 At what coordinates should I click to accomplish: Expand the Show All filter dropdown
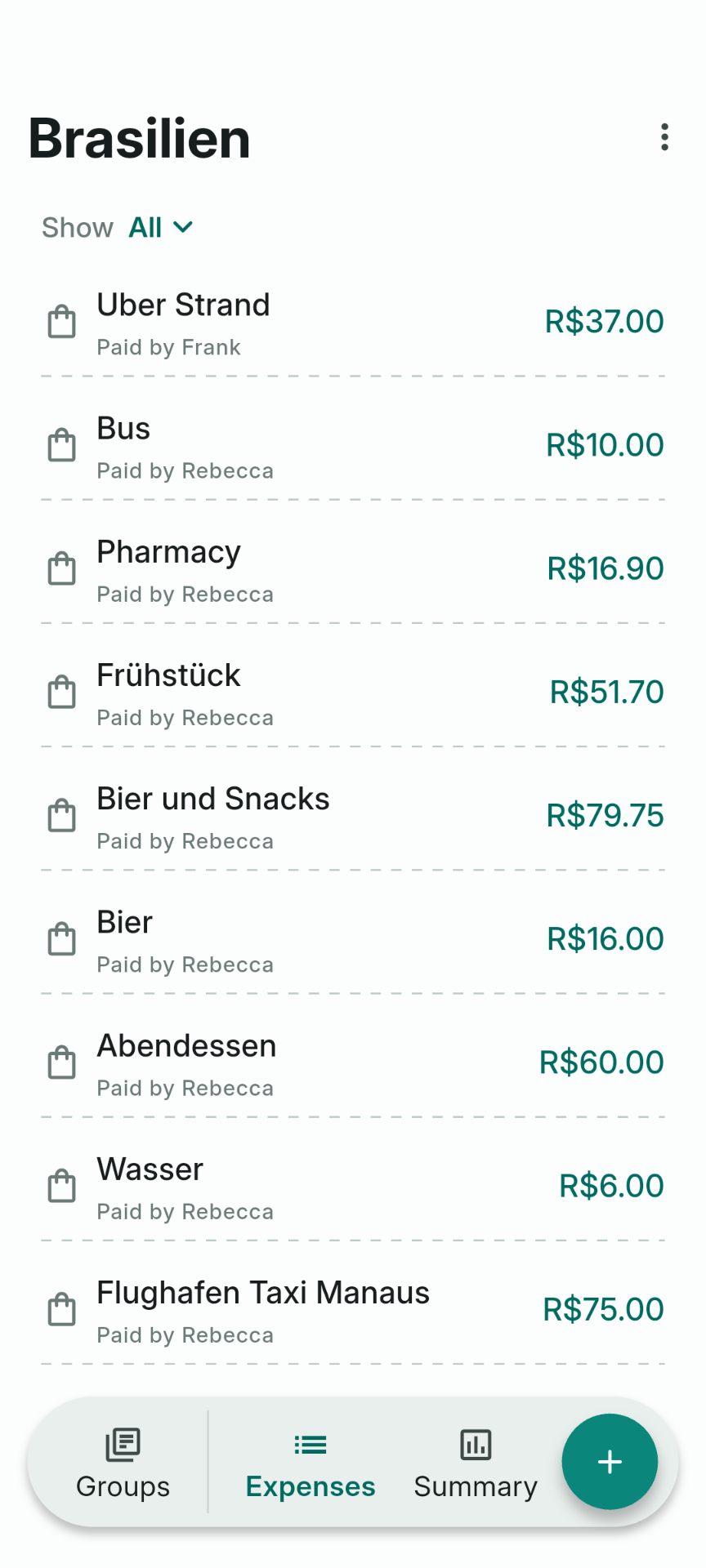pyautogui.click(x=160, y=228)
